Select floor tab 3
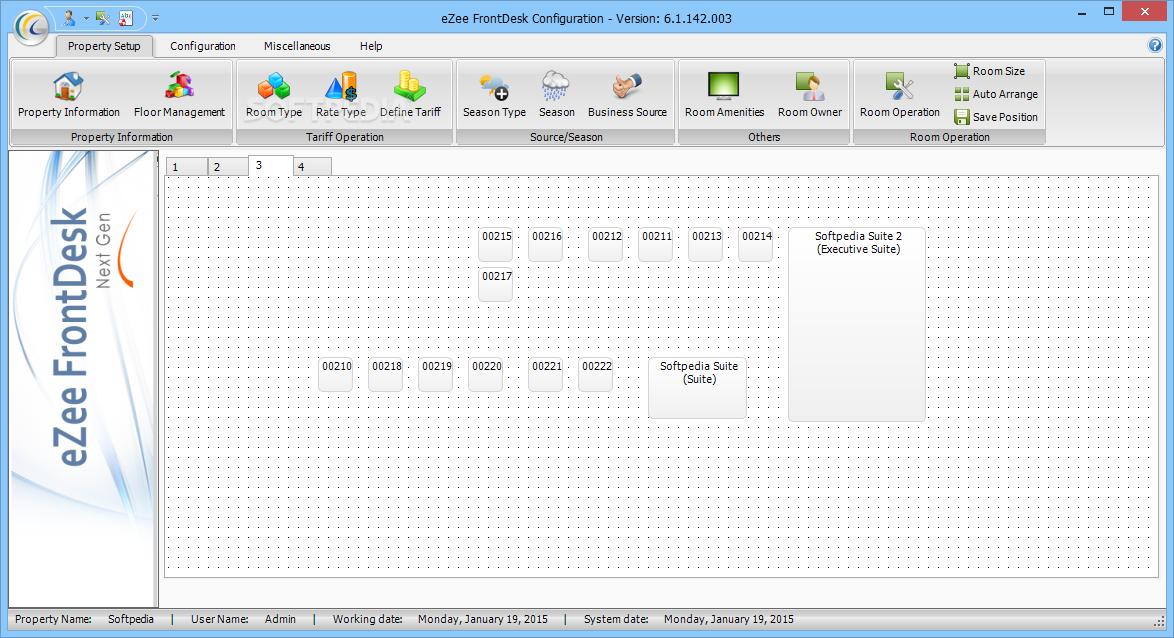Viewport: 1174px width, 638px height. (x=270, y=165)
